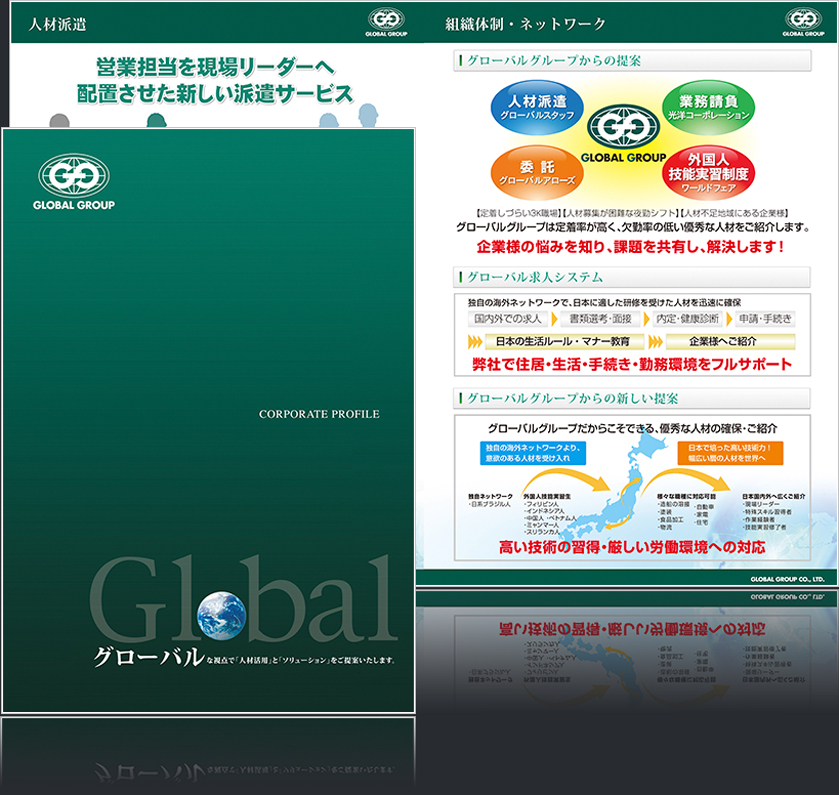Click the globe image in the Global wordmark
Image resolution: width=839 pixels, height=795 pixels.
pos(221,615)
